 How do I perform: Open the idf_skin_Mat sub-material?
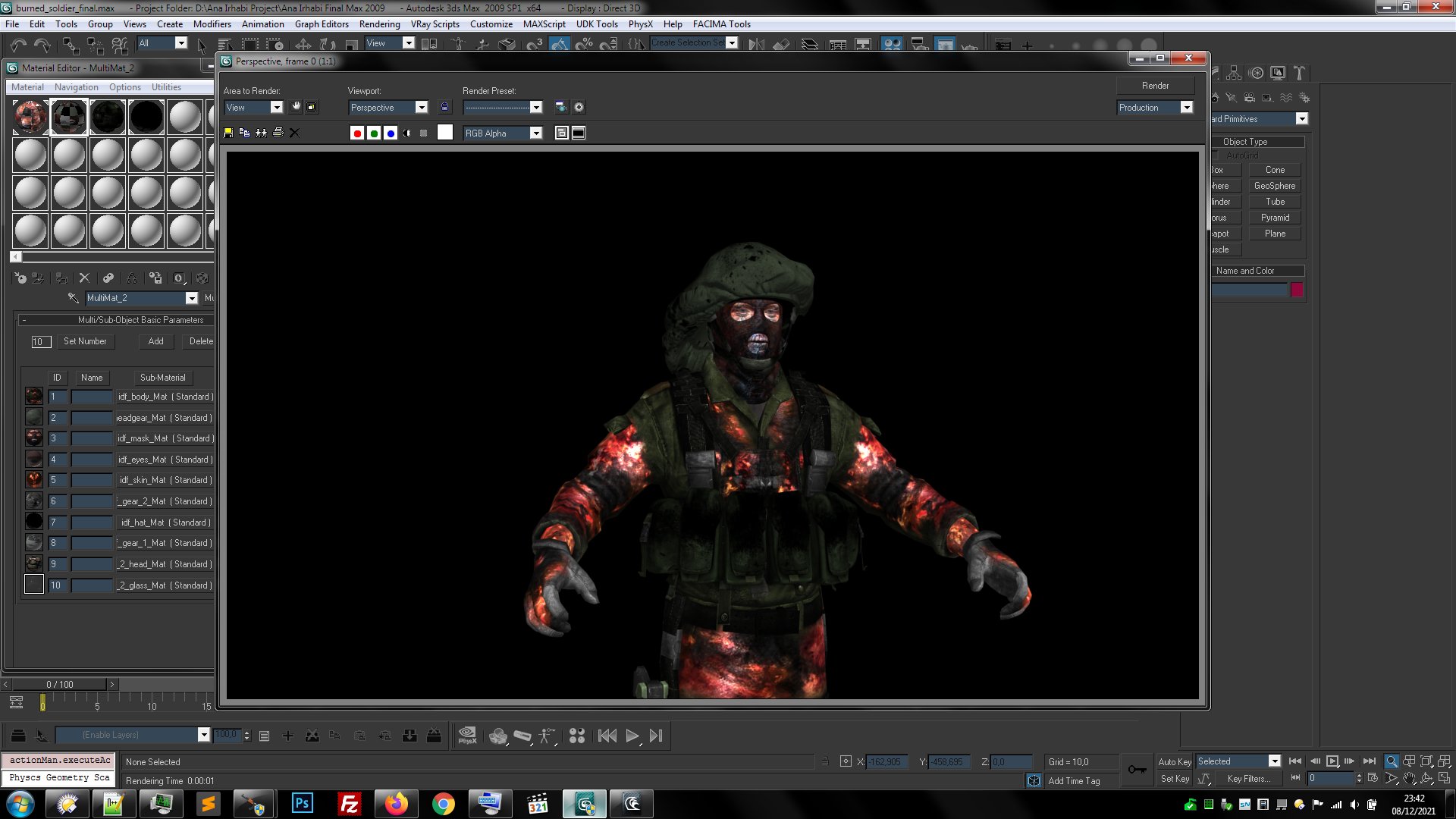tap(165, 480)
